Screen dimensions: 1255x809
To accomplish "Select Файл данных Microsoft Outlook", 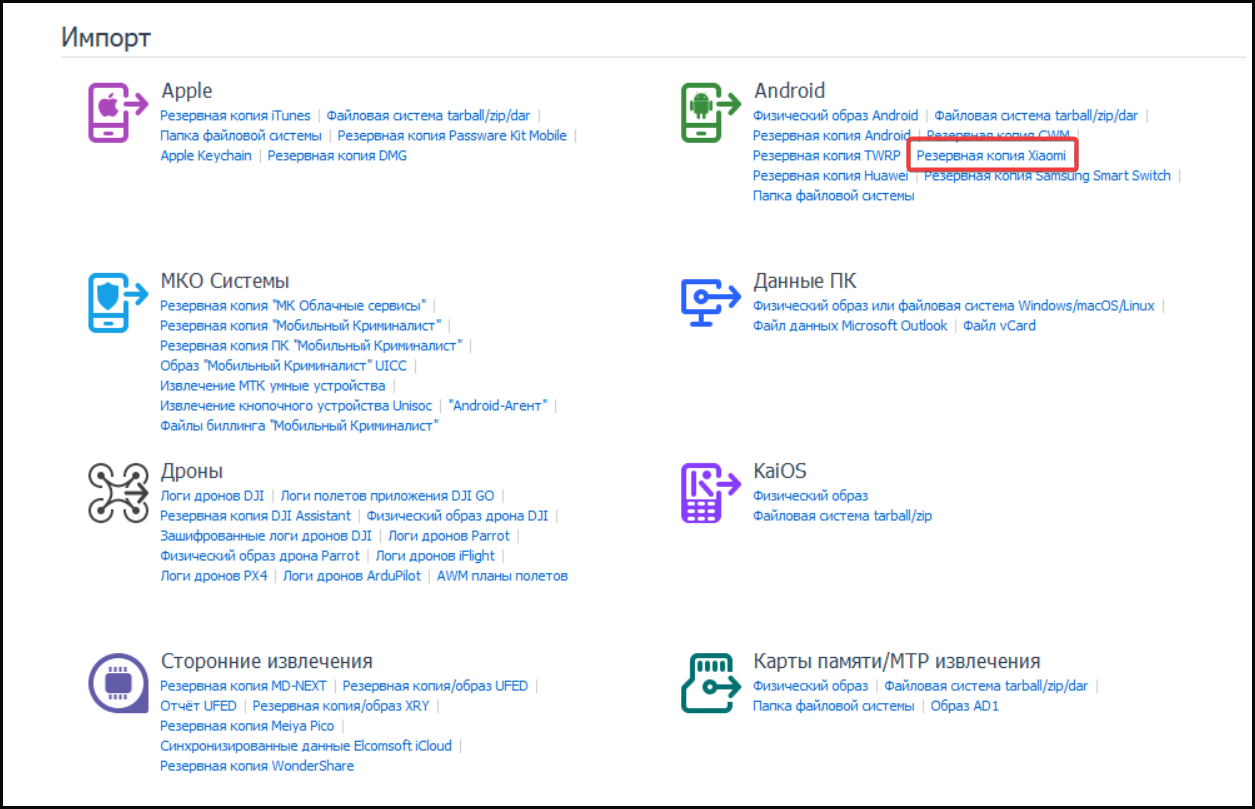I will point(849,326).
